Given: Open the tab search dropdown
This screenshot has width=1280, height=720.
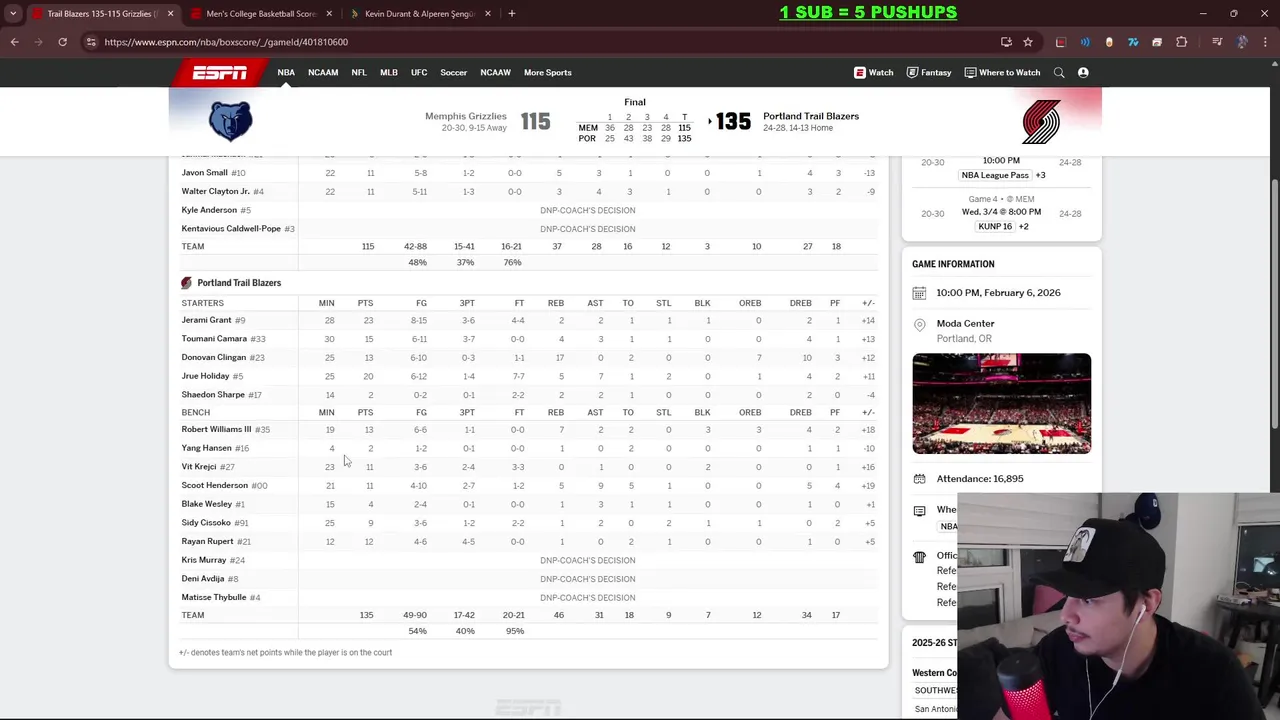Looking at the screenshot, I should coord(13,14).
